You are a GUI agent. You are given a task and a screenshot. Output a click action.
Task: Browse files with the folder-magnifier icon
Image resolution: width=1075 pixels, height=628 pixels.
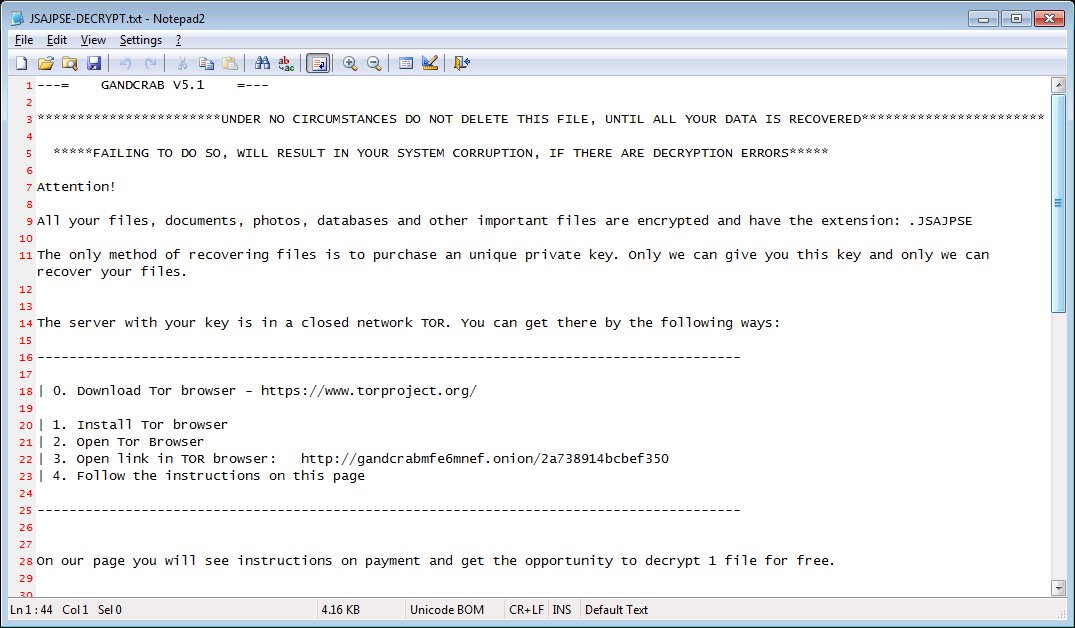pos(69,64)
